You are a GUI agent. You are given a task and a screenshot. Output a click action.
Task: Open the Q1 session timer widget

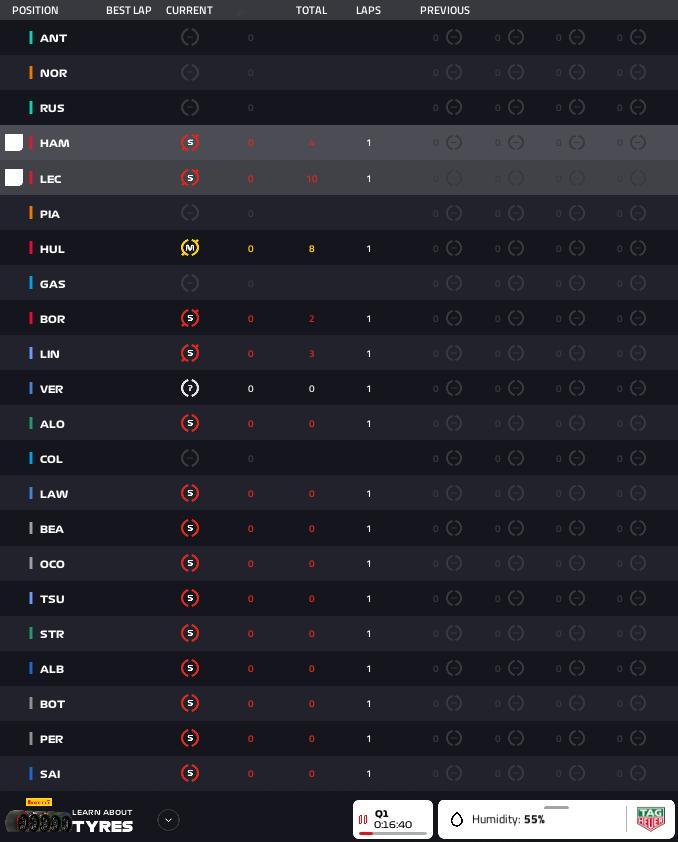click(393, 819)
